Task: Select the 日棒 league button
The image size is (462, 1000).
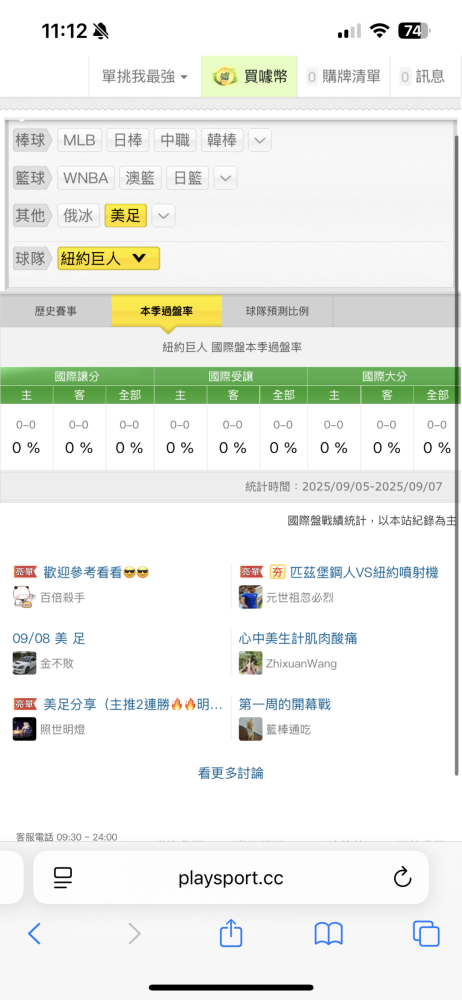Action: click(128, 140)
